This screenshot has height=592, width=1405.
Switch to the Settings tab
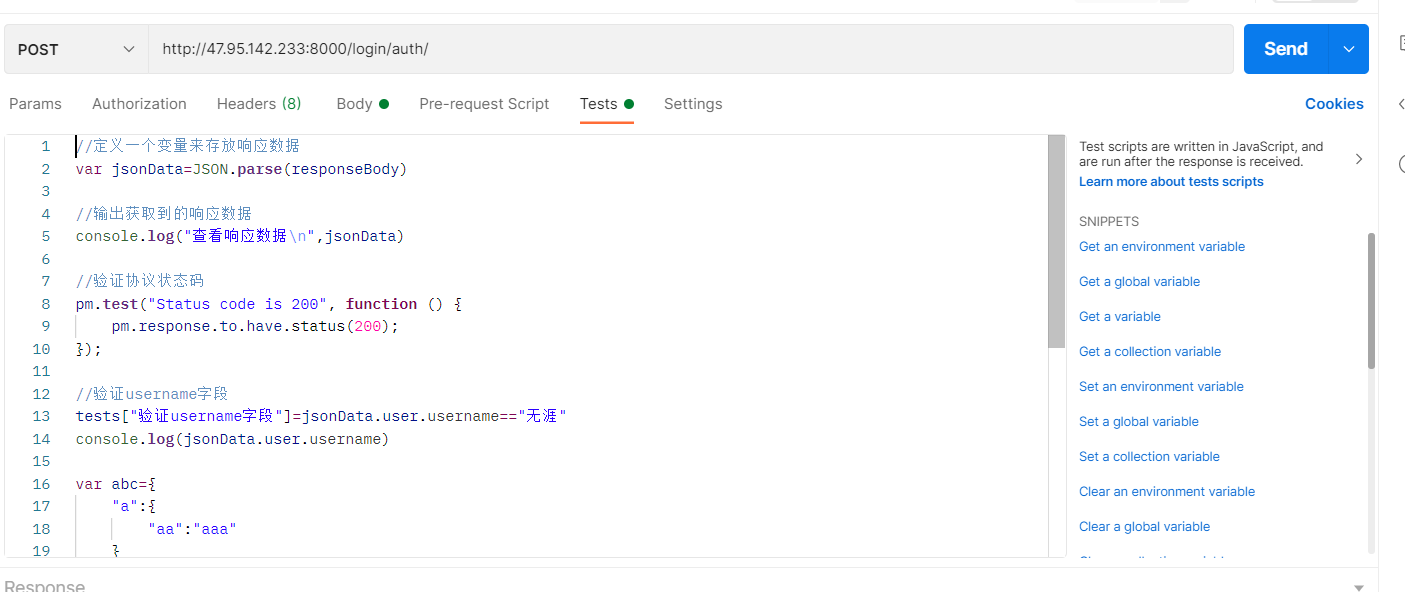tap(693, 104)
